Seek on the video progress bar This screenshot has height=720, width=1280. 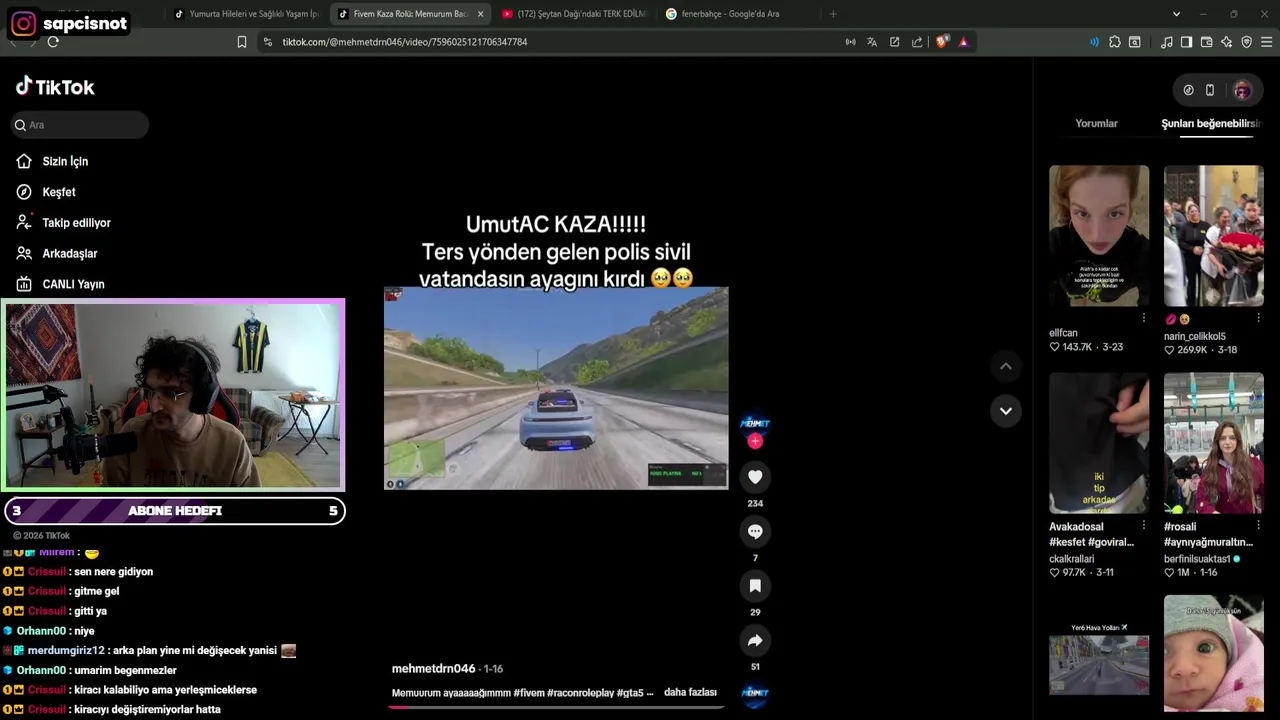556,707
